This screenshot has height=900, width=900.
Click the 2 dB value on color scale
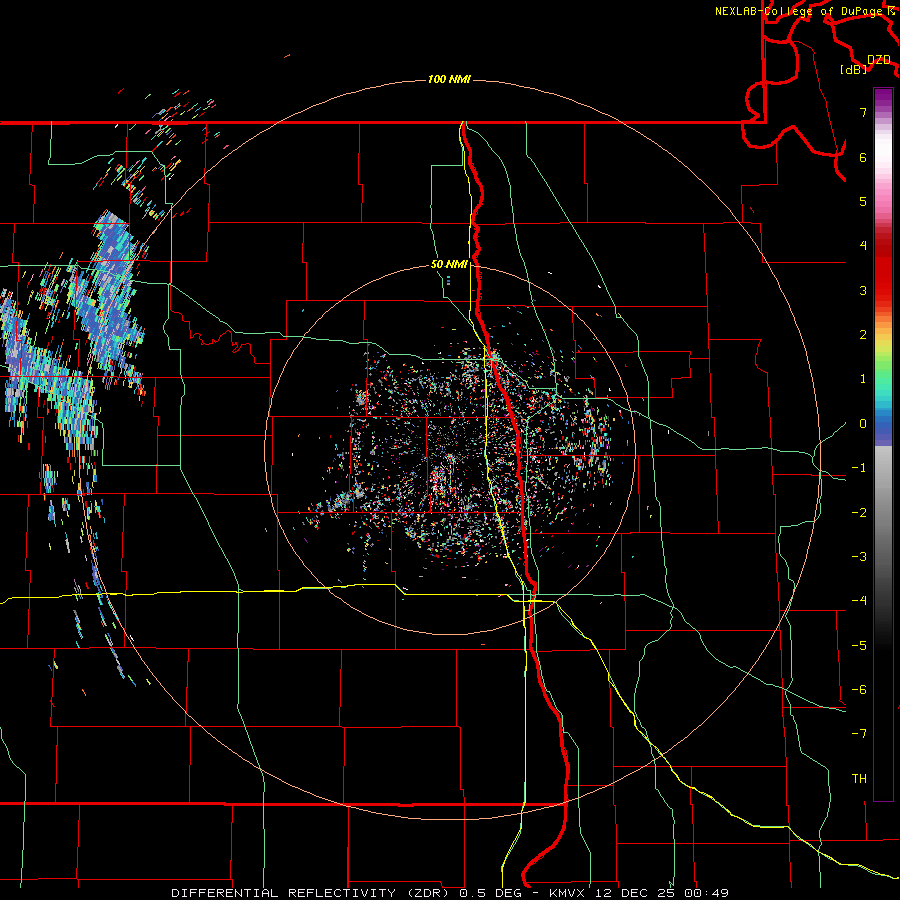863,335
